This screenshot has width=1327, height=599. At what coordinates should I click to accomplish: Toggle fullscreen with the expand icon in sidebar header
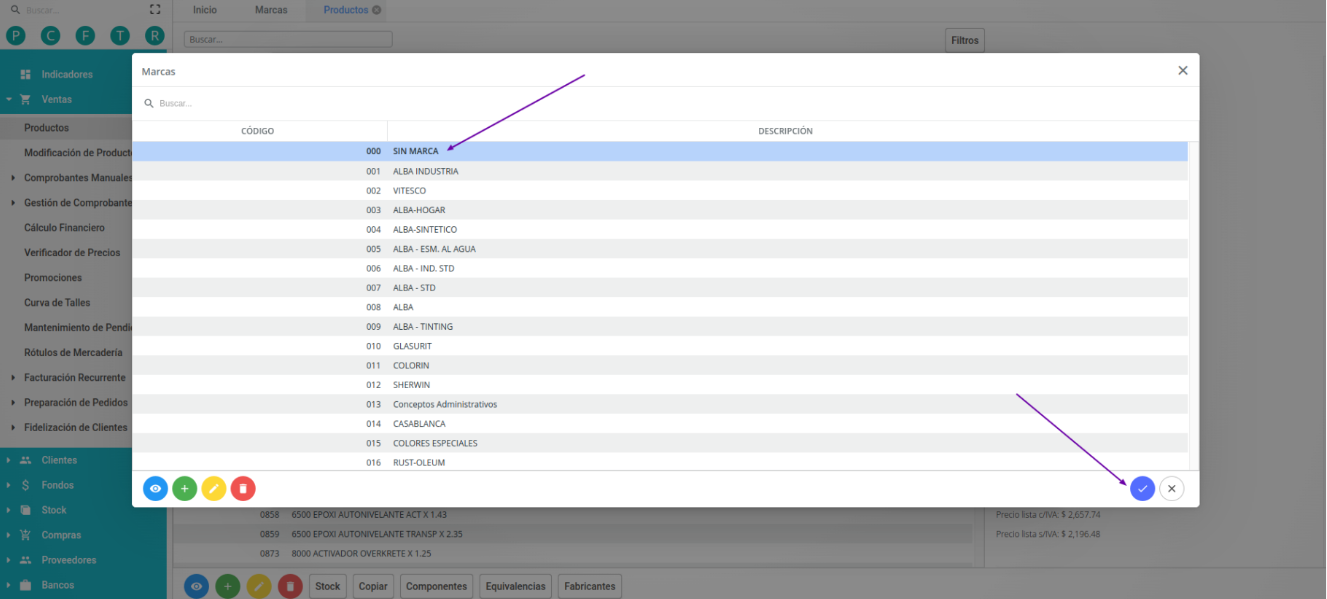tap(154, 9)
